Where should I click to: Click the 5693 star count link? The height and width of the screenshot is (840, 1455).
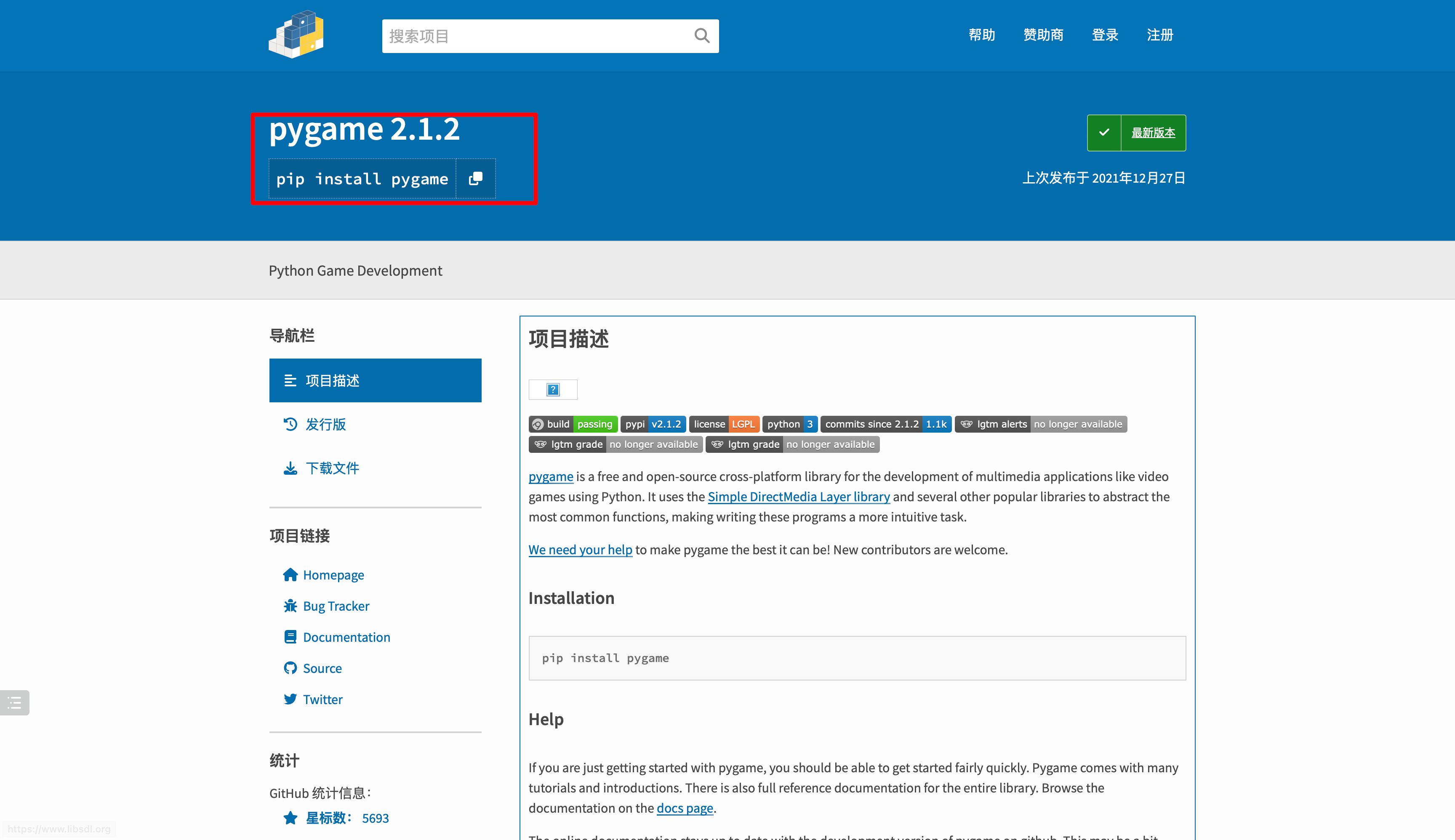(x=375, y=818)
